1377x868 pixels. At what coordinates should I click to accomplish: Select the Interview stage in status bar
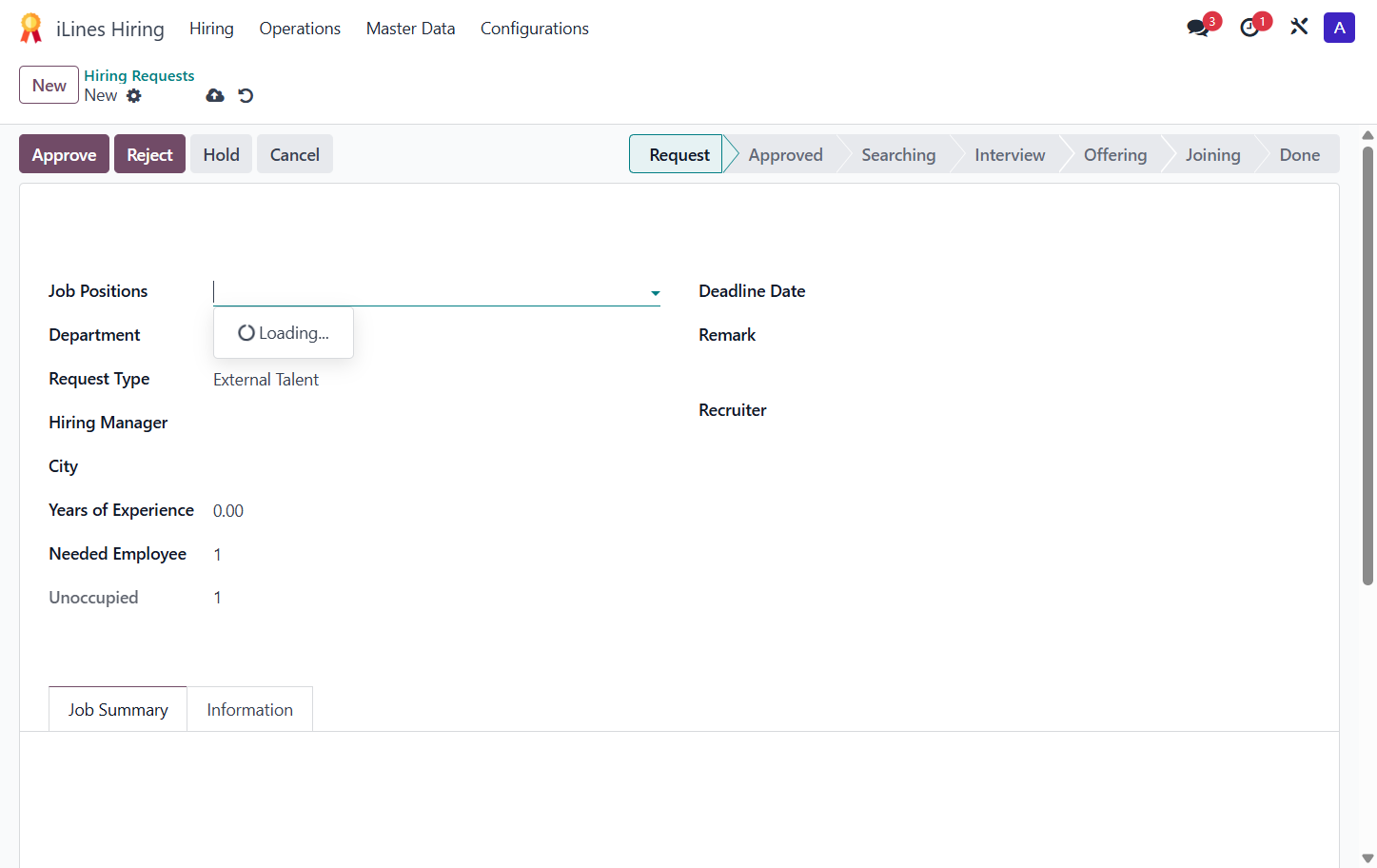pyautogui.click(x=1010, y=154)
